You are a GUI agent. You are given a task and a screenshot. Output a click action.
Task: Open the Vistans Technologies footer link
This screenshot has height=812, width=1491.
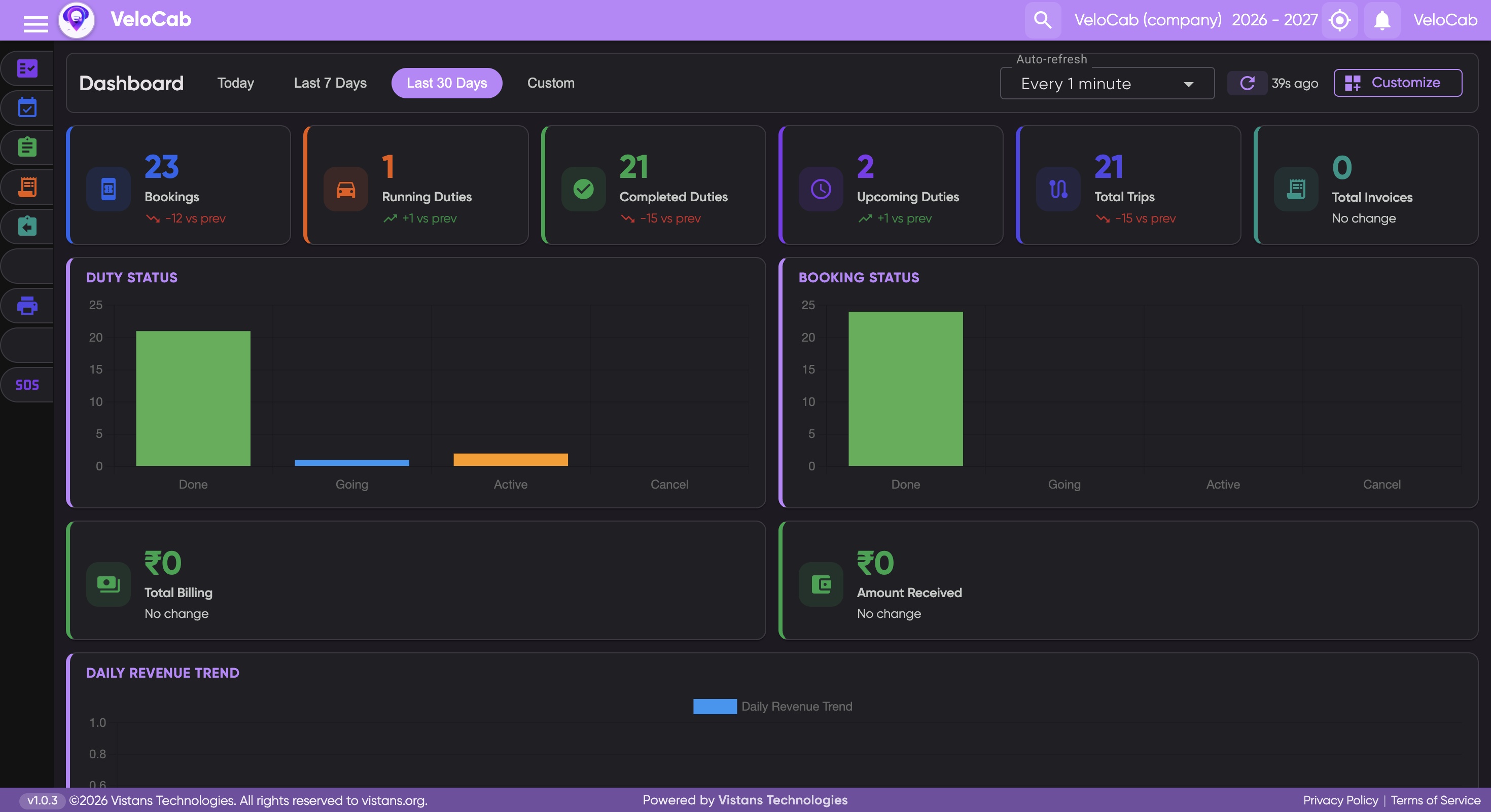point(783,800)
